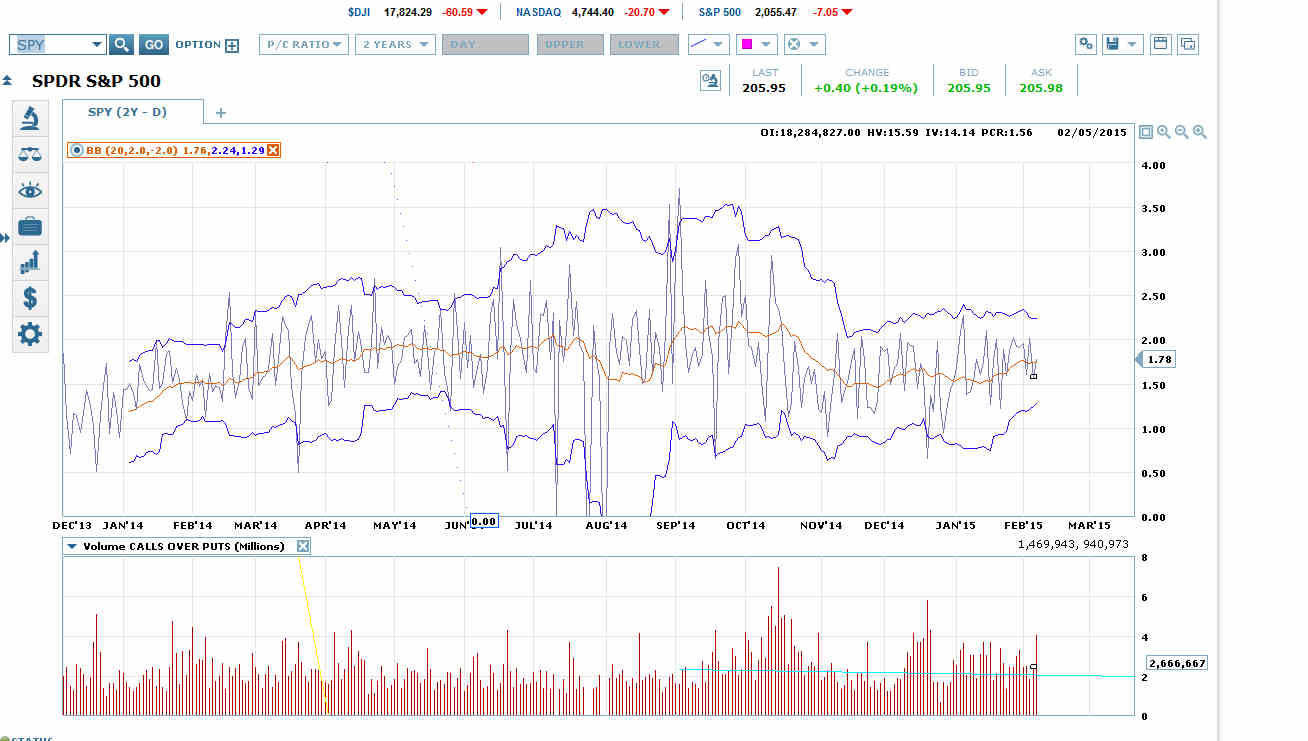
Task: Open the gear settings icon in sidebar
Action: [30, 334]
